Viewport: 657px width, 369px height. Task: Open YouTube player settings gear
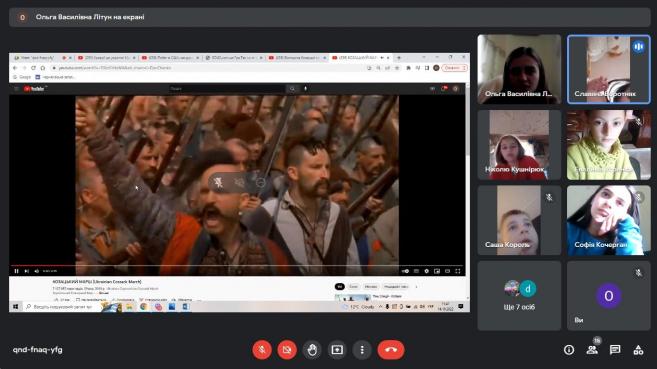tap(427, 271)
